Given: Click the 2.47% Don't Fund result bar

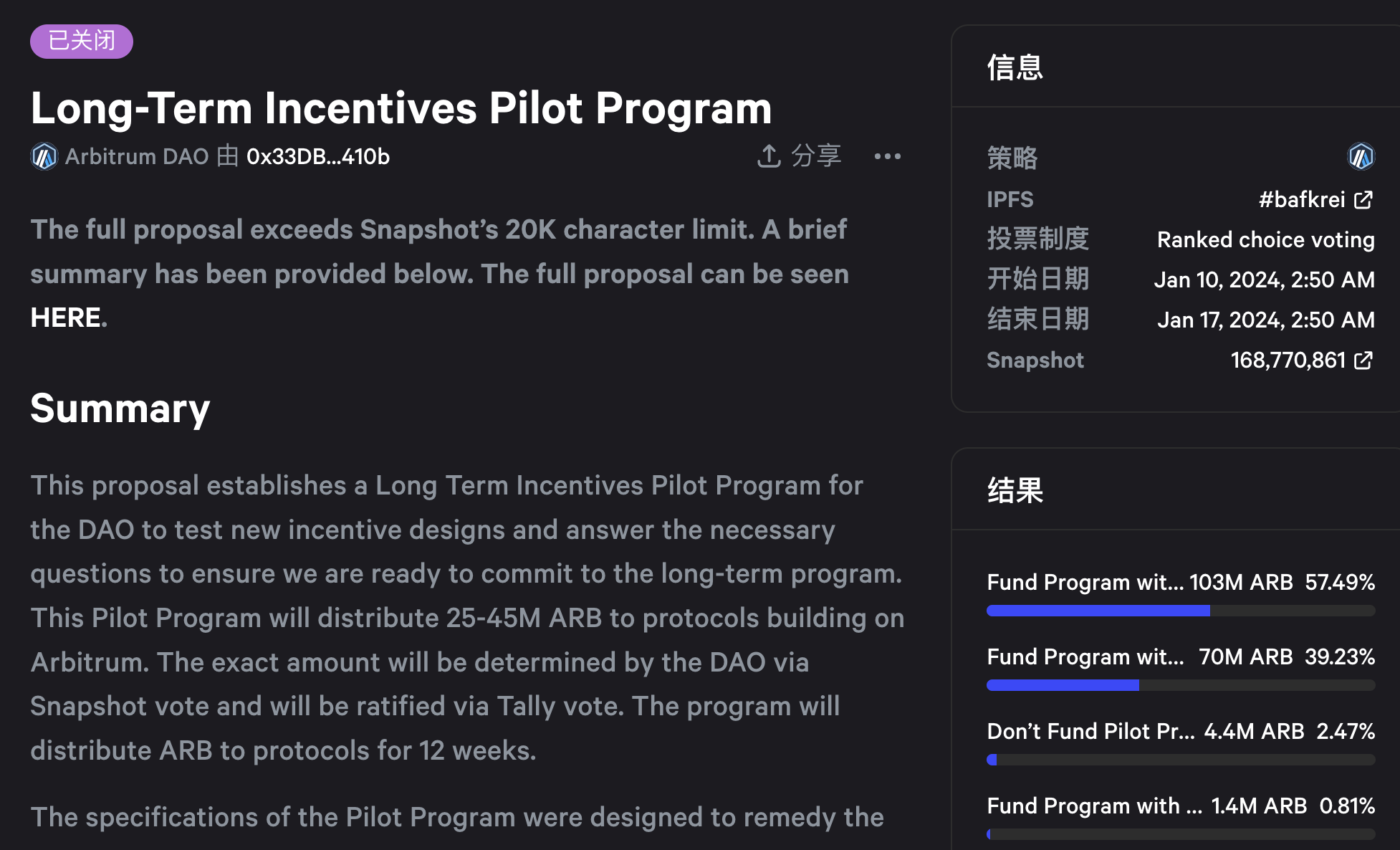Looking at the screenshot, I should (1181, 760).
